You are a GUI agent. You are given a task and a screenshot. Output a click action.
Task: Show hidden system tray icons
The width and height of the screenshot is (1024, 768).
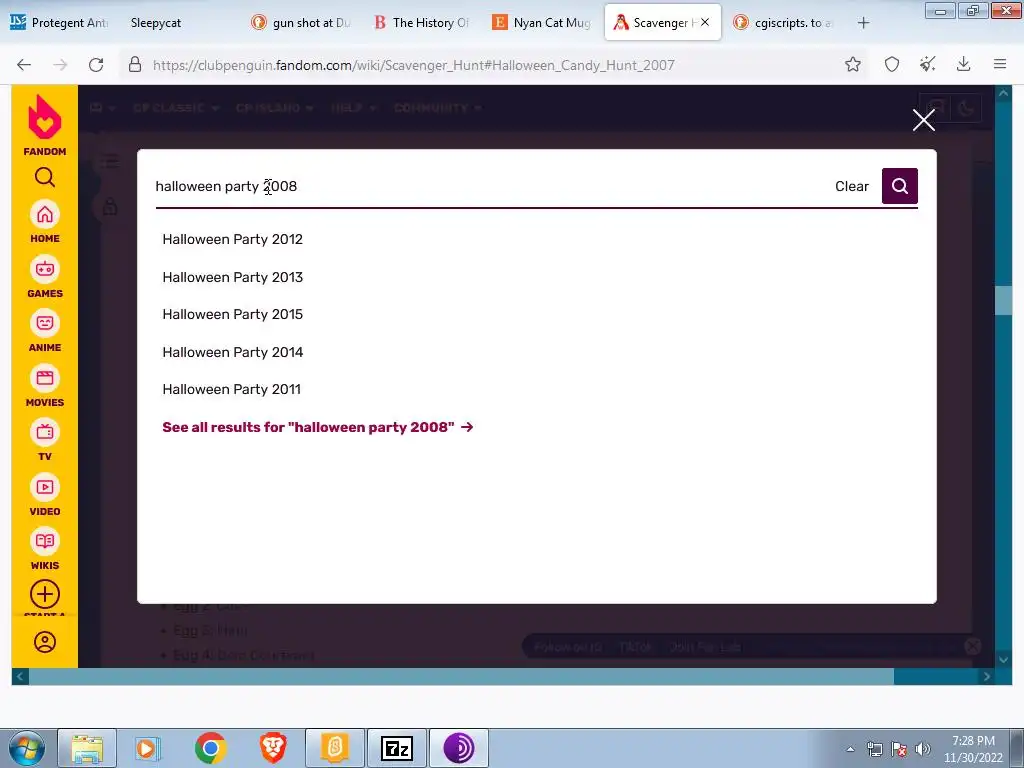pyautogui.click(x=850, y=749)
